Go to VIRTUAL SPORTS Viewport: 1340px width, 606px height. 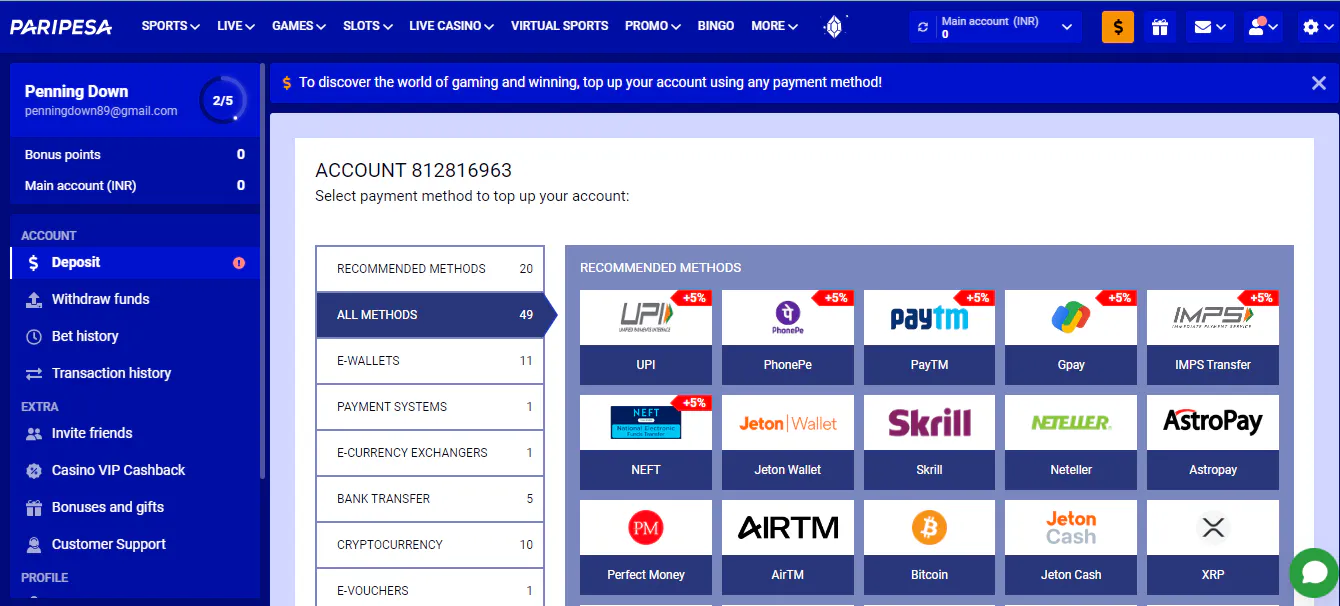click(559, 26)
